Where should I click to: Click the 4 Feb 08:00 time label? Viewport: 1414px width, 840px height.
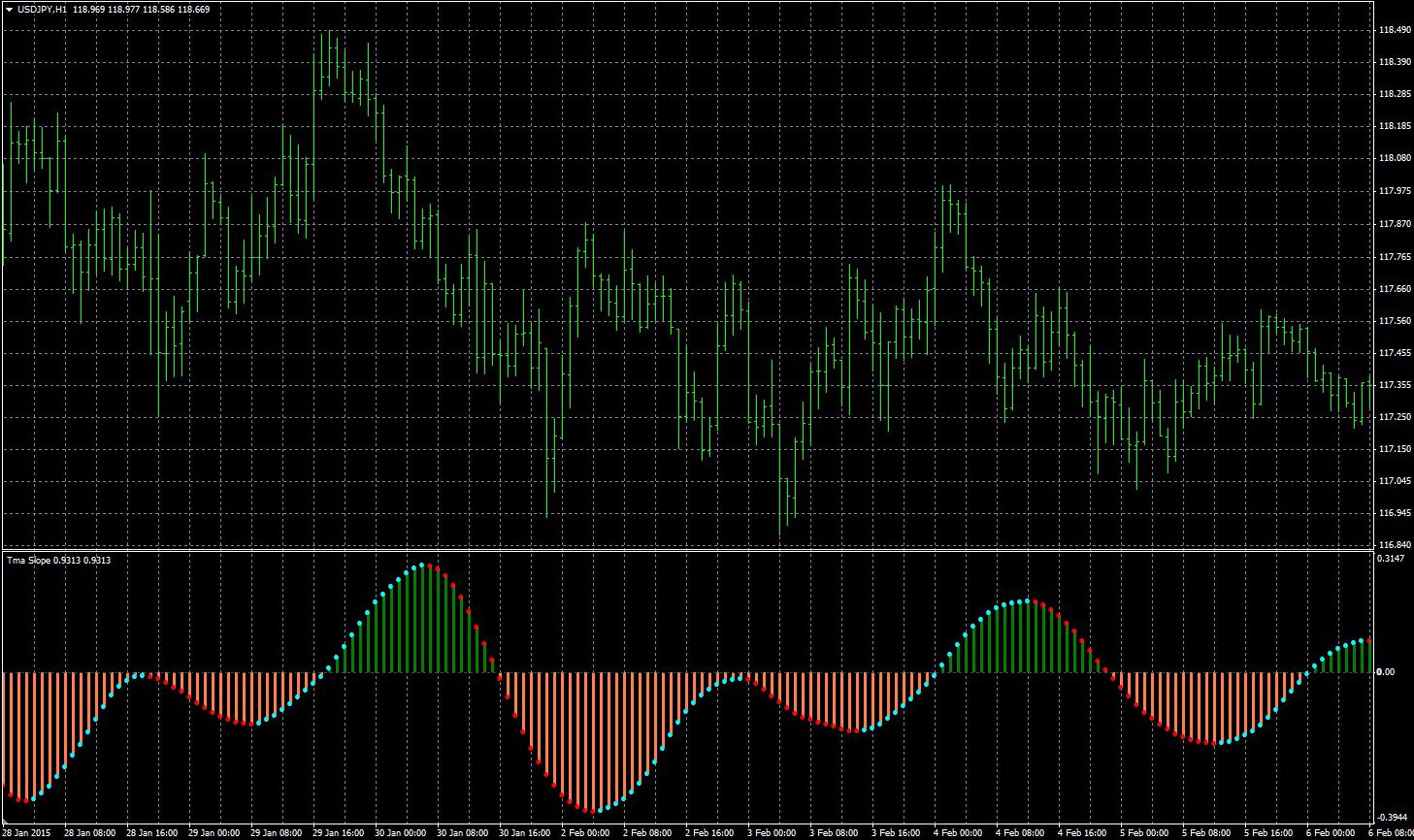point(1020,832)
